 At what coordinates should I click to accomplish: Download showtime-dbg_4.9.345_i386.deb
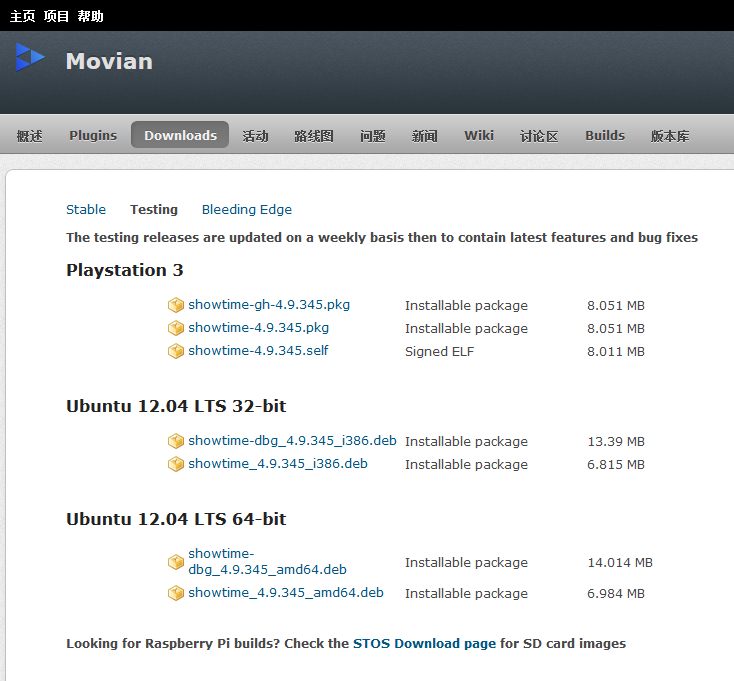click(x=292, y=440)
